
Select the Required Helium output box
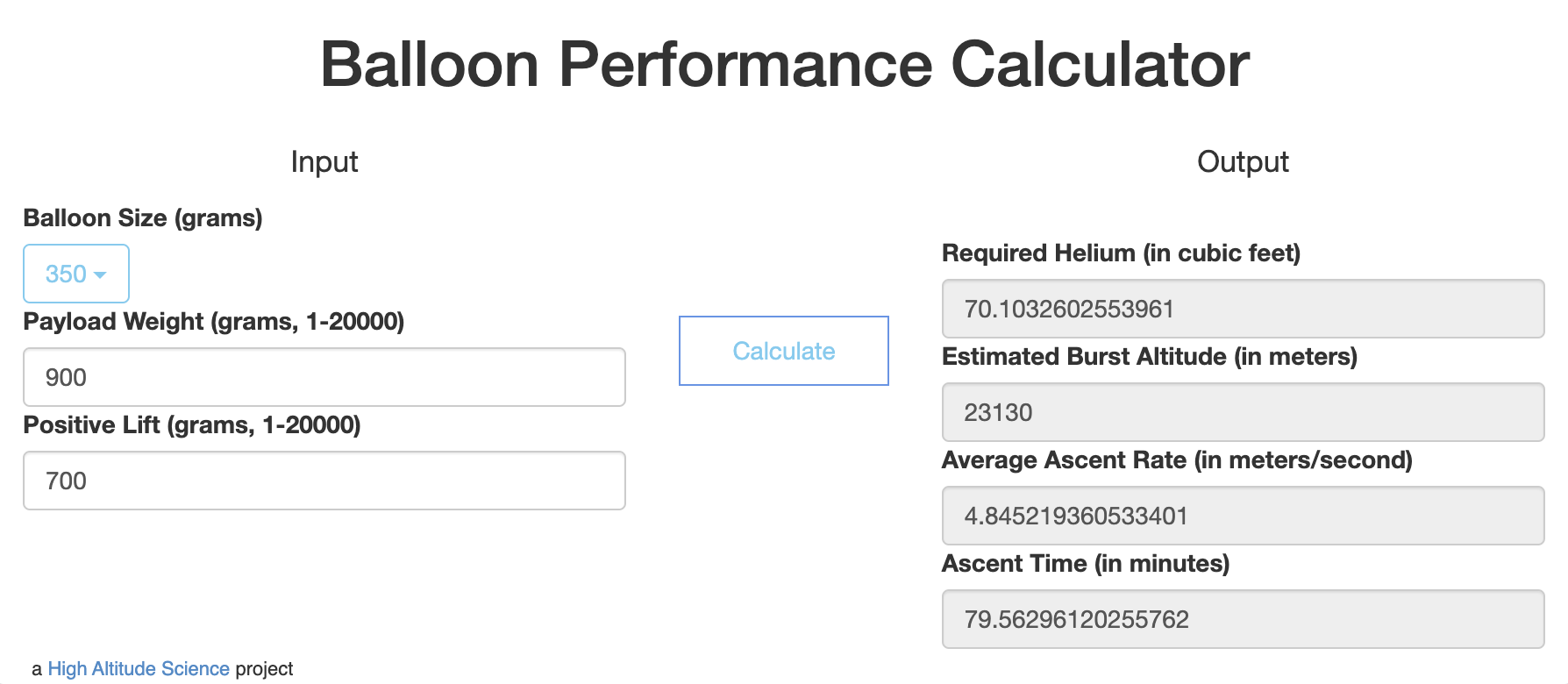pos(1242,309)
